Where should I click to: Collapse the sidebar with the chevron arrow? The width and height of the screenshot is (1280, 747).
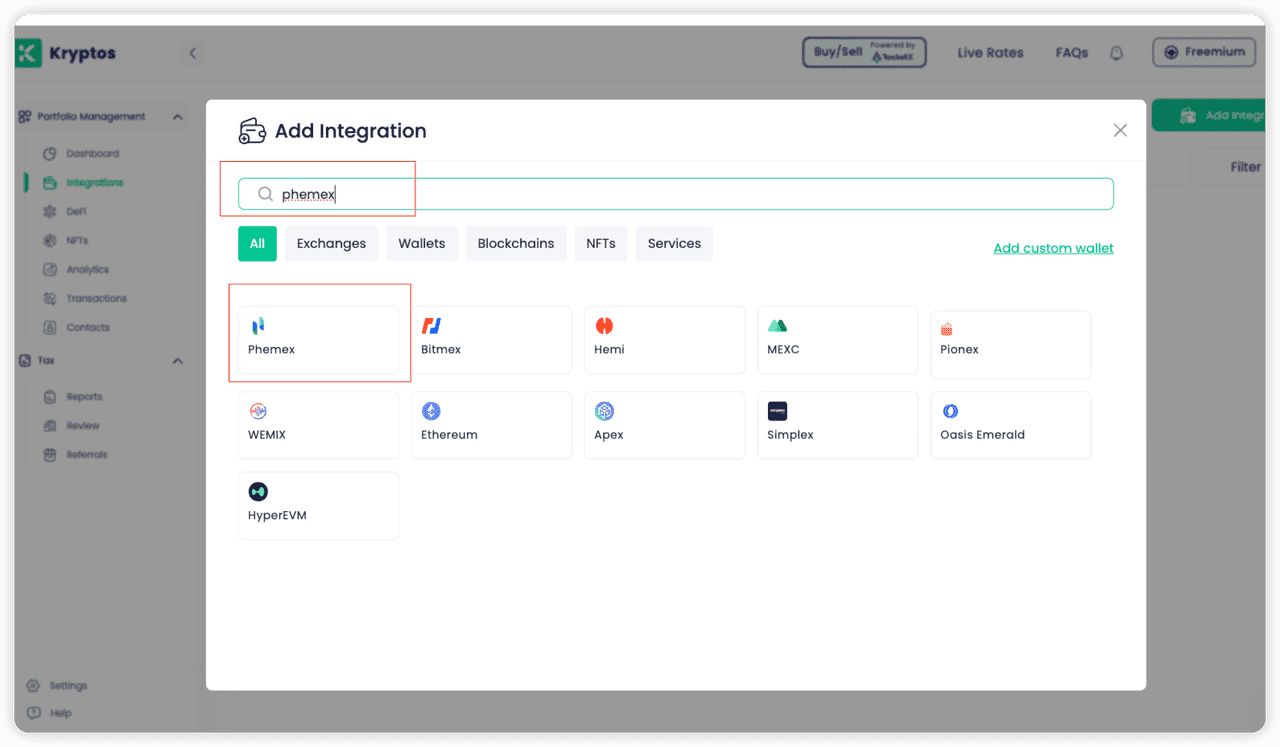coord(193,53)
